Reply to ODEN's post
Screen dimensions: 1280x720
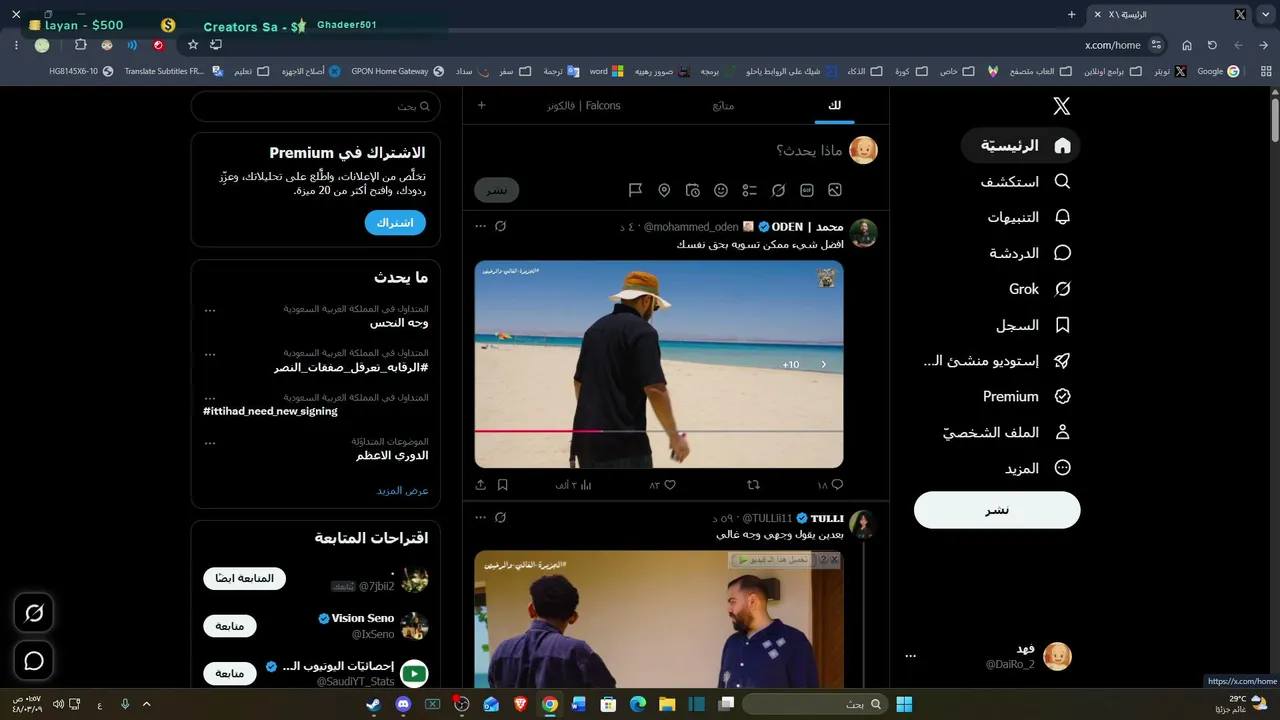point(837,485)
